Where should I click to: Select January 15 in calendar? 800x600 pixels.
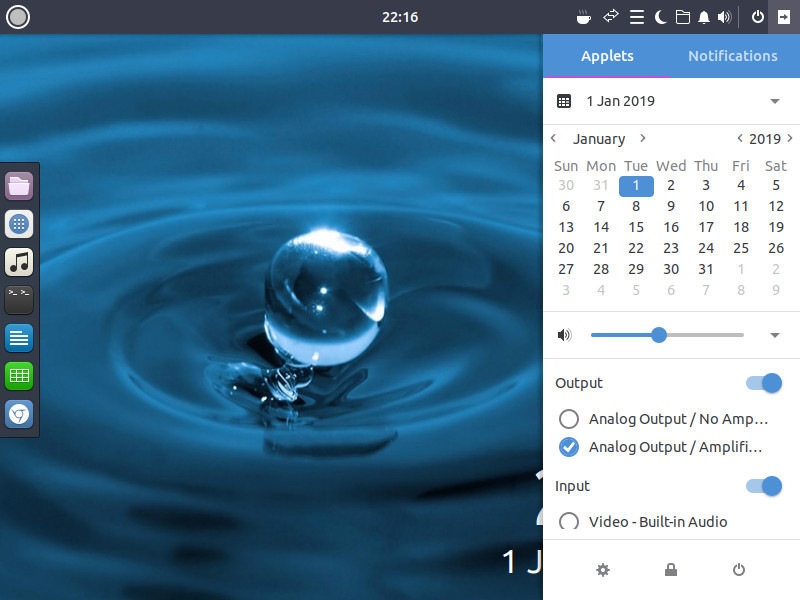pyautogui.click(x=636, y=228)
